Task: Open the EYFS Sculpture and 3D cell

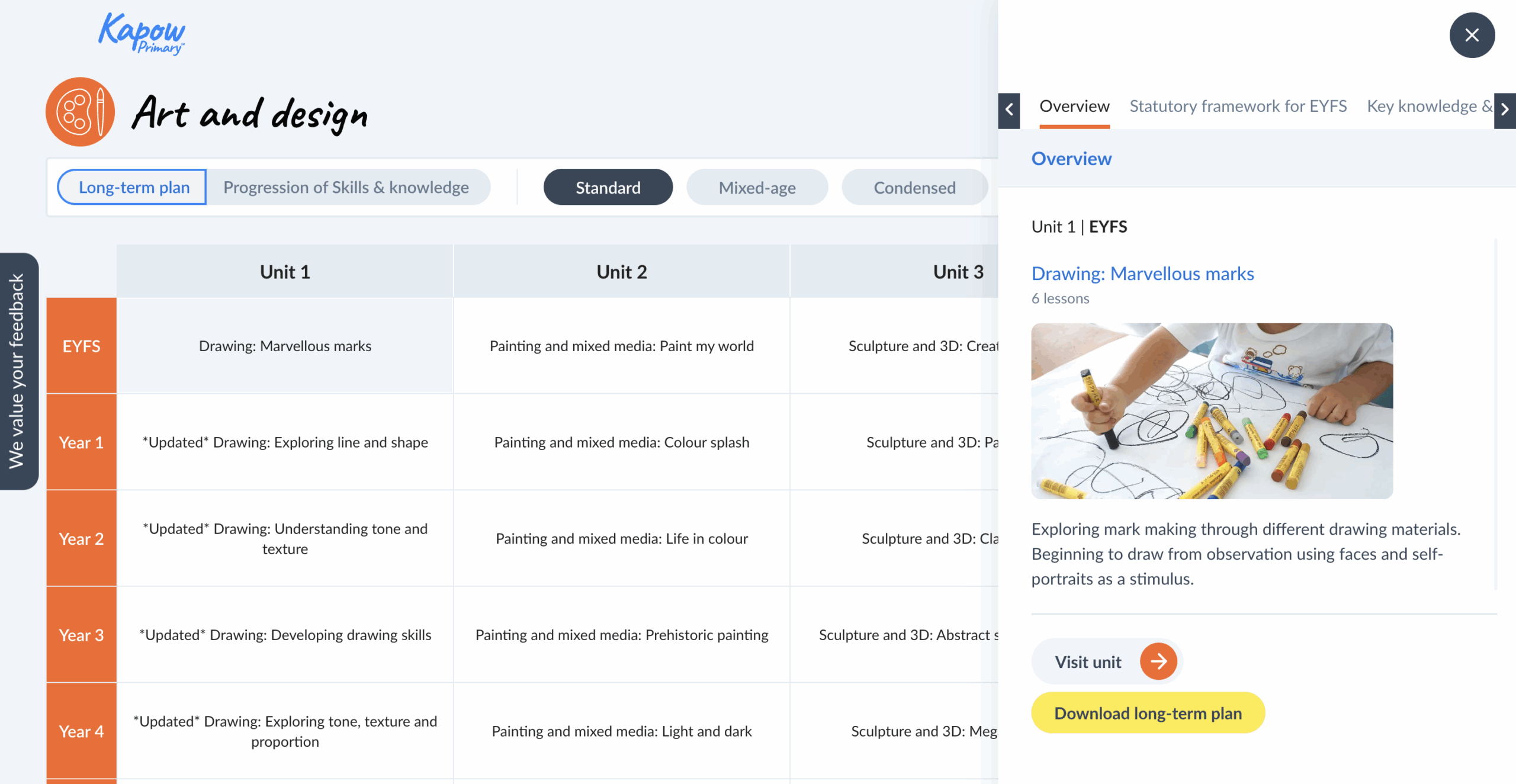Action: 894,346
